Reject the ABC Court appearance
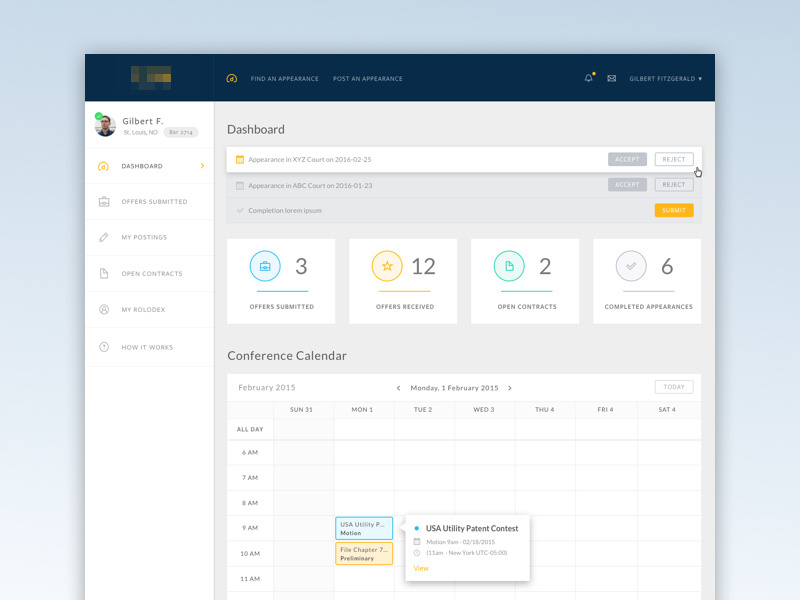 coord(674,185)
